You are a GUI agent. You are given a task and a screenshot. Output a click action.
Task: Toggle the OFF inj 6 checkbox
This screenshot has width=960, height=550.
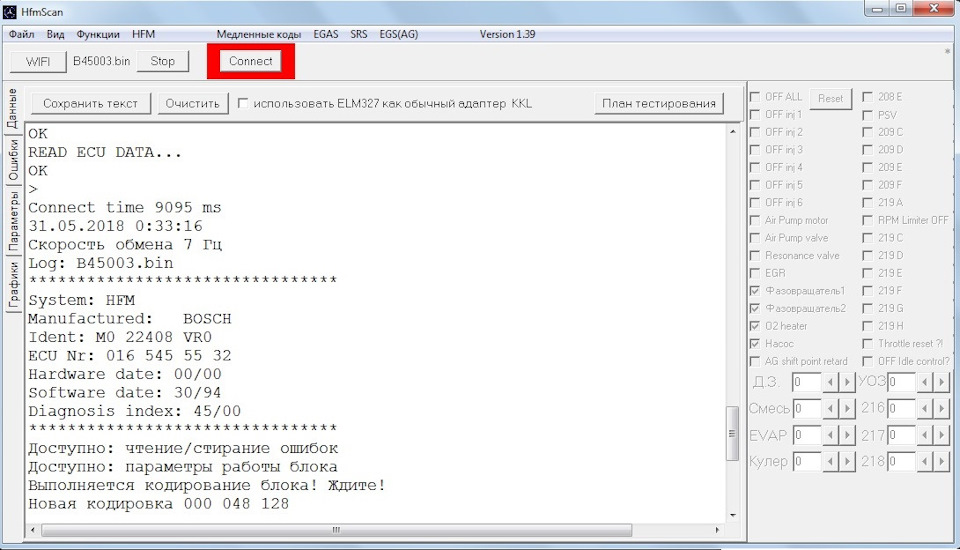[755, 203]
